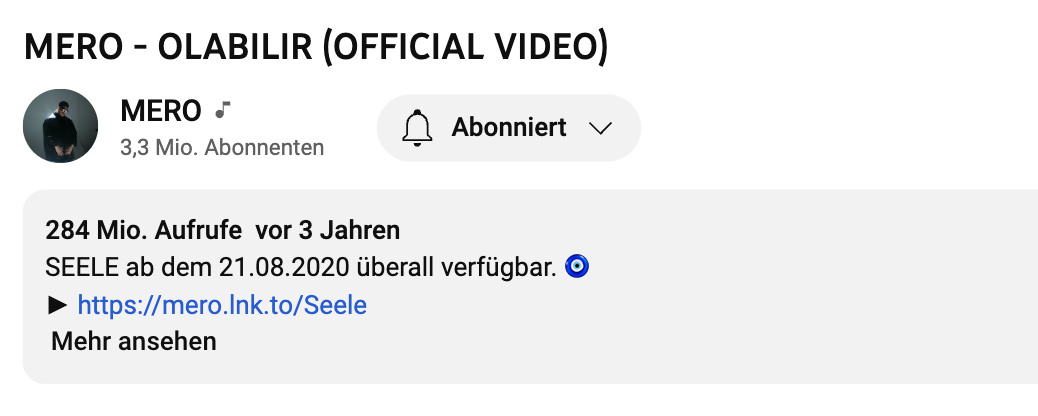Click the blue evil eye emoji

pos(577,268)
